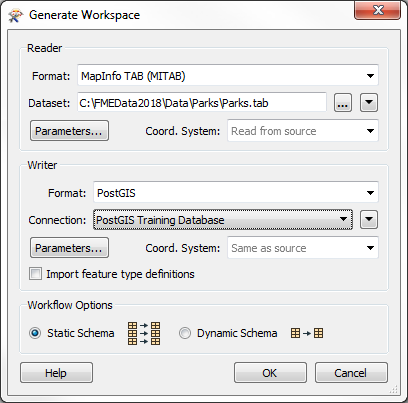The height and width of the screenshot is (403, 408).
Task: Browse for dataset with ellipsis button
Action: pos(343,103)
